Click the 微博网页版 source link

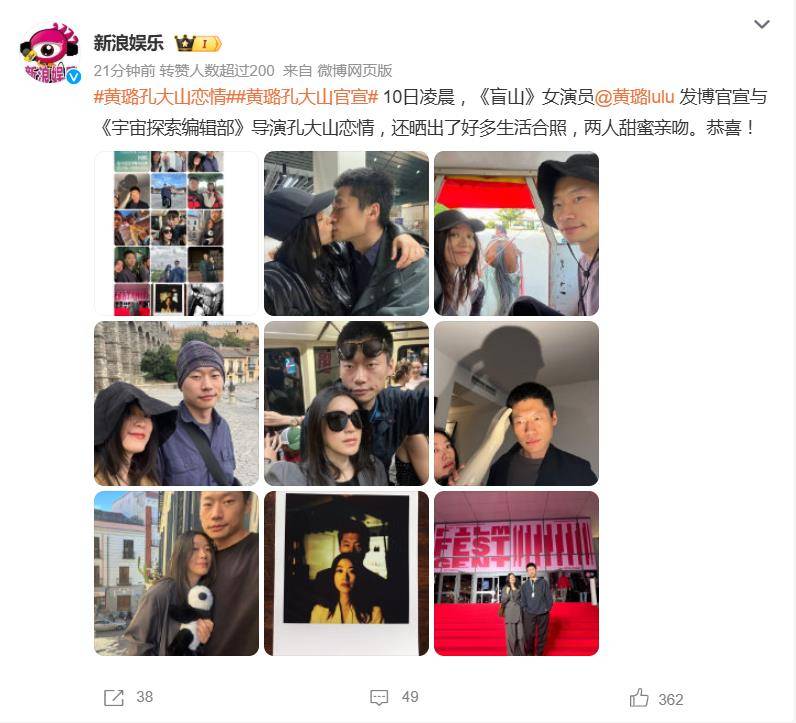click(355, 71)
